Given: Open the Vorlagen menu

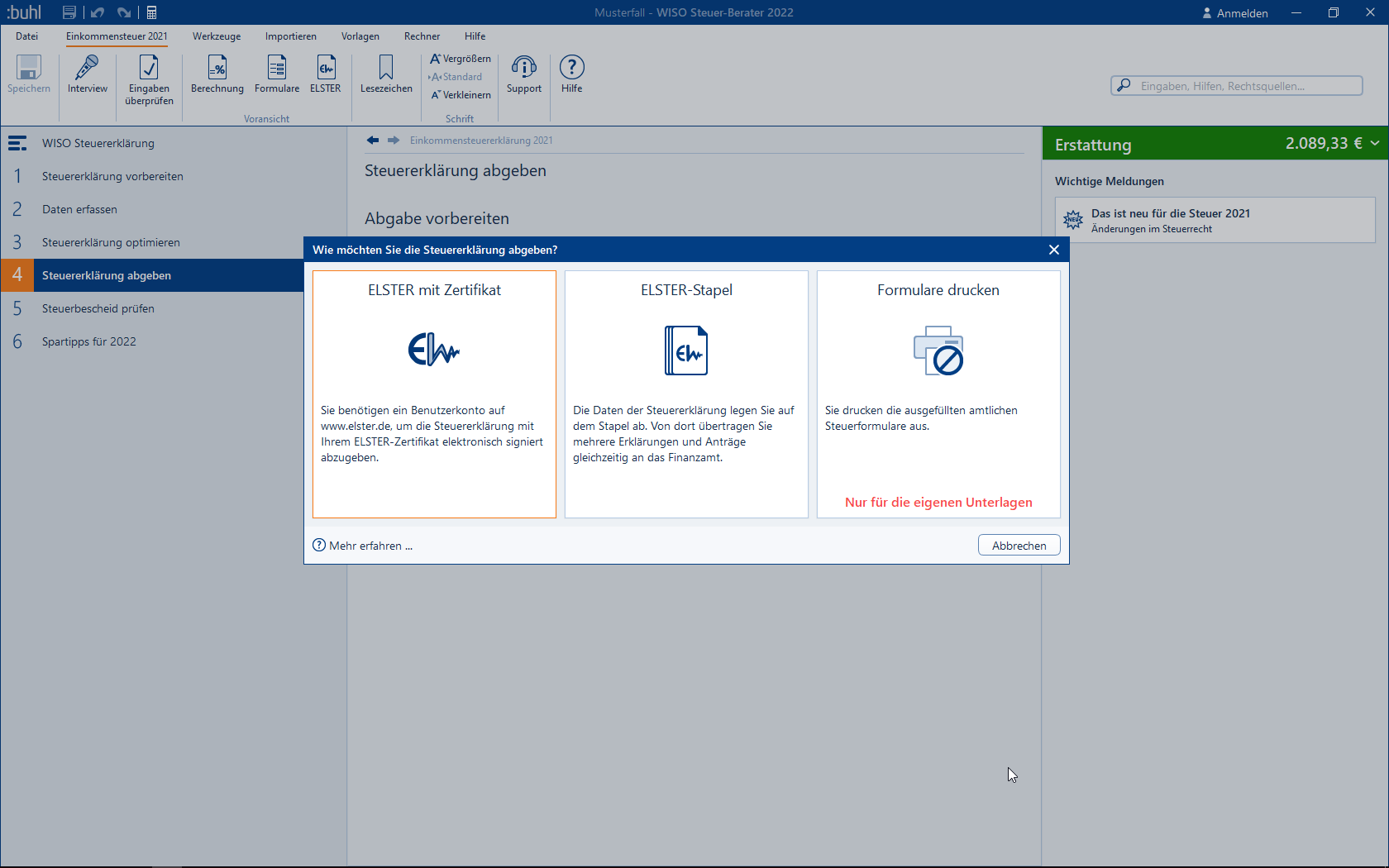Looking at the screenshot, I should 360,36.
